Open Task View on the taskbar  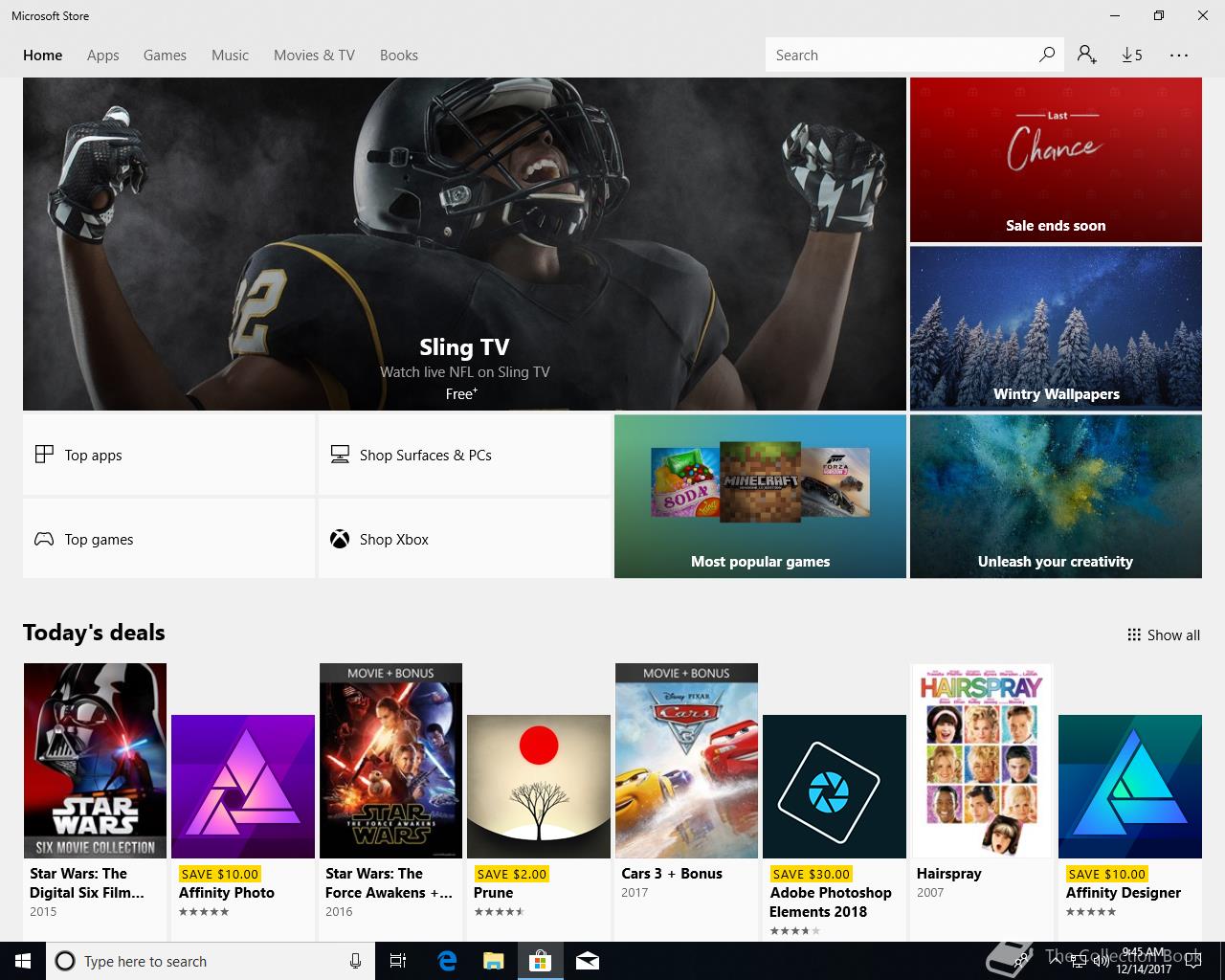click(398, 961)
